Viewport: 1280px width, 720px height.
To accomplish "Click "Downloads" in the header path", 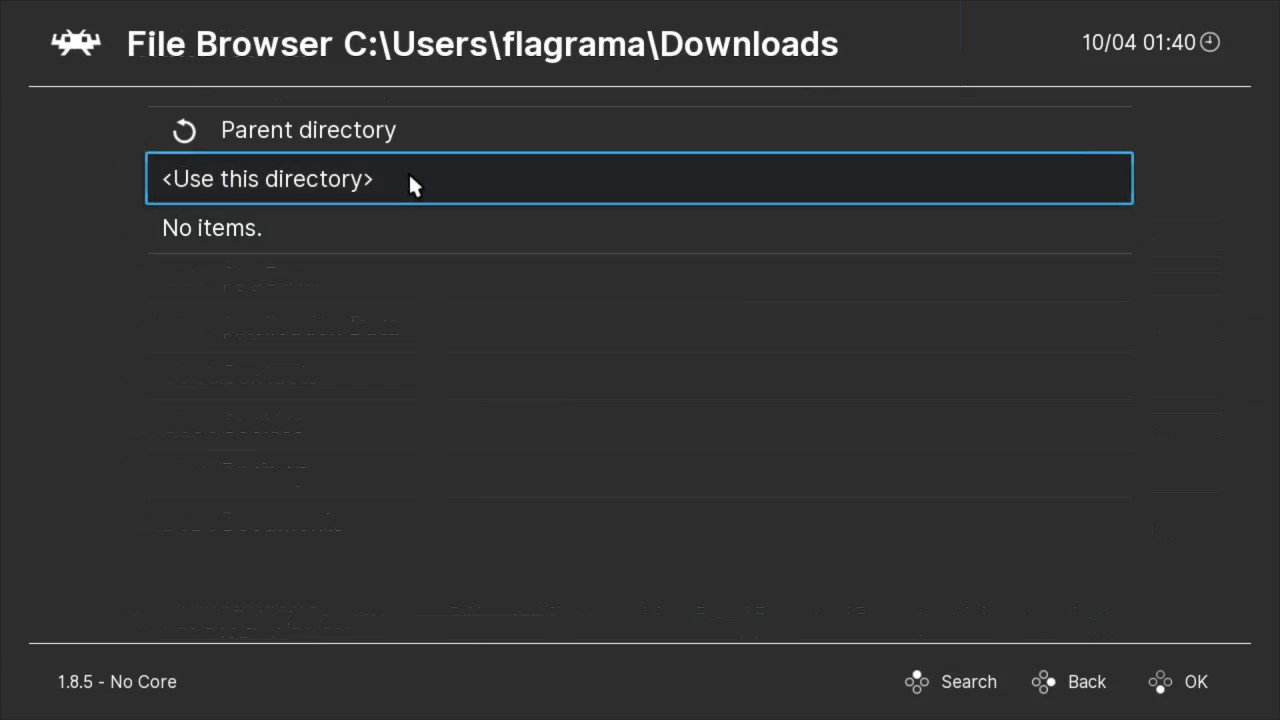I will click(749, 44).
